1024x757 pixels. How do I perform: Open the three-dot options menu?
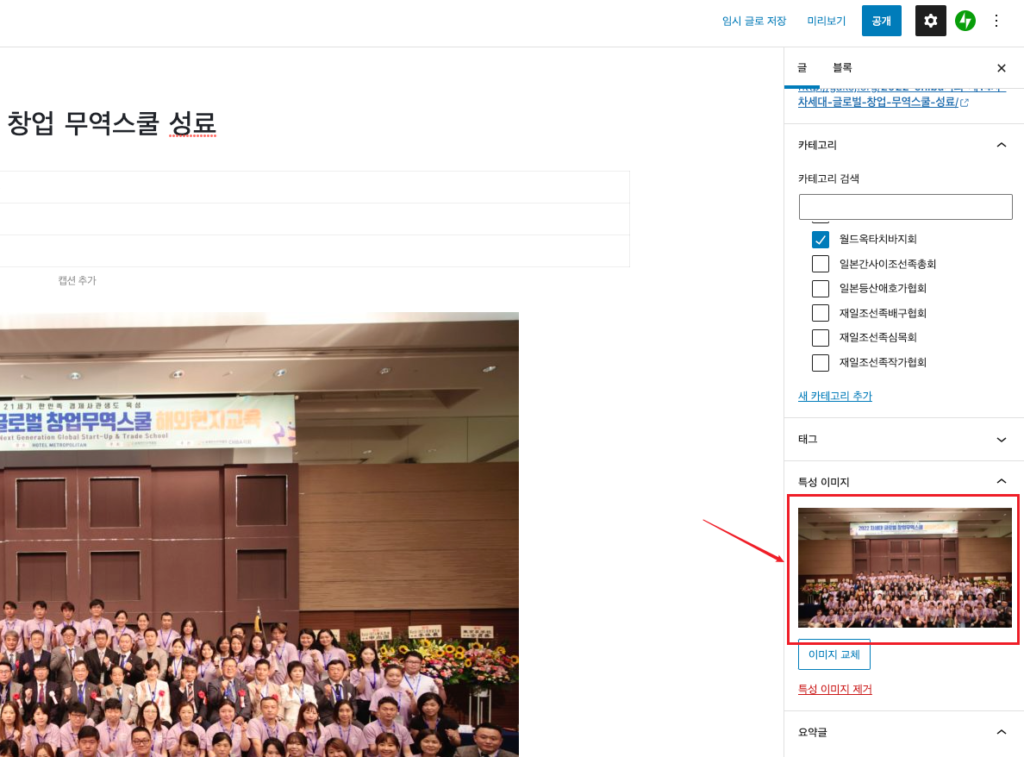coord(996,21)
